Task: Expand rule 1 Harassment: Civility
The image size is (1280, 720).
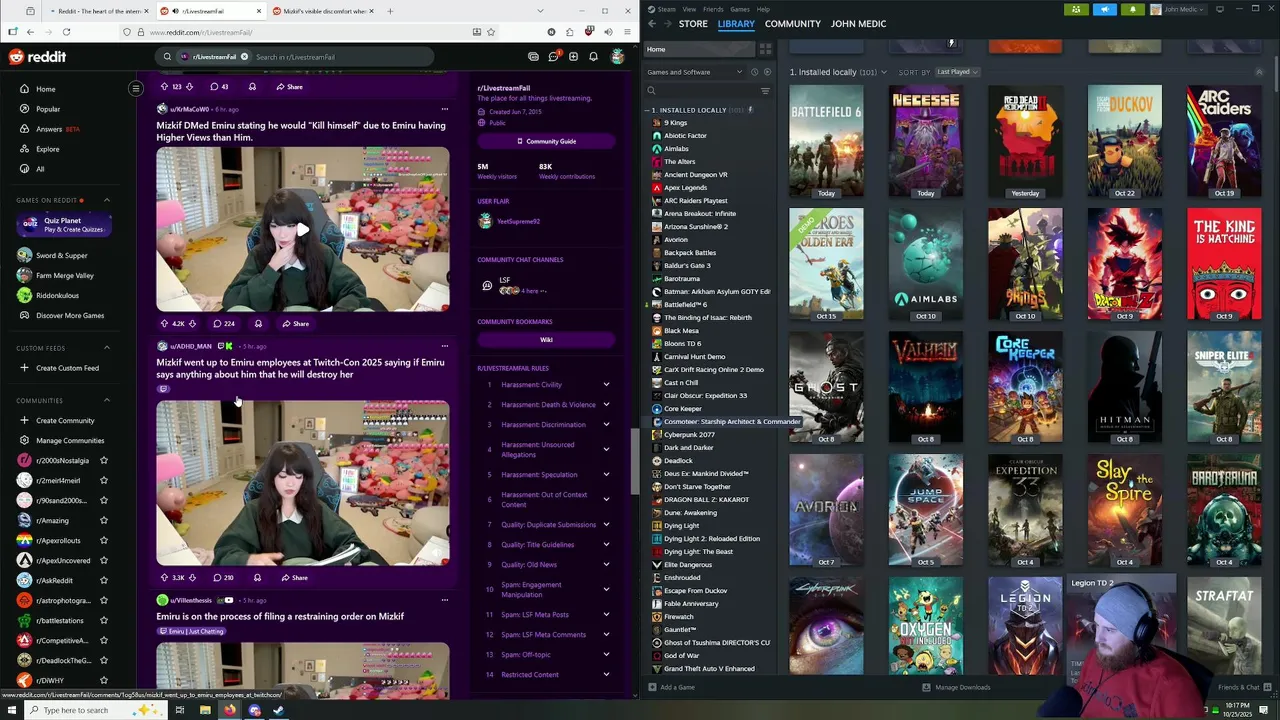Action: pos(606,385)
